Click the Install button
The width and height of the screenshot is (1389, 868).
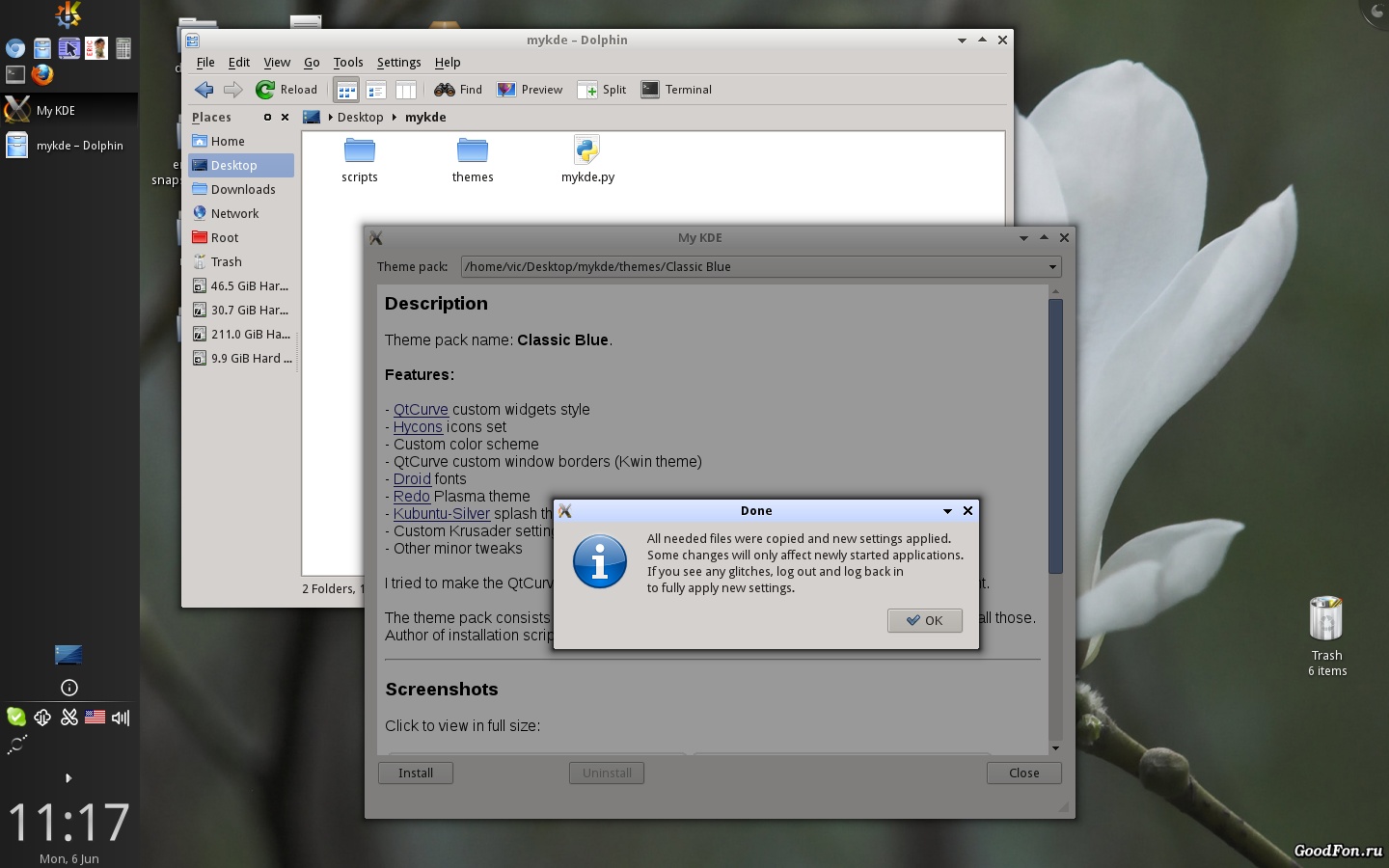416,773
